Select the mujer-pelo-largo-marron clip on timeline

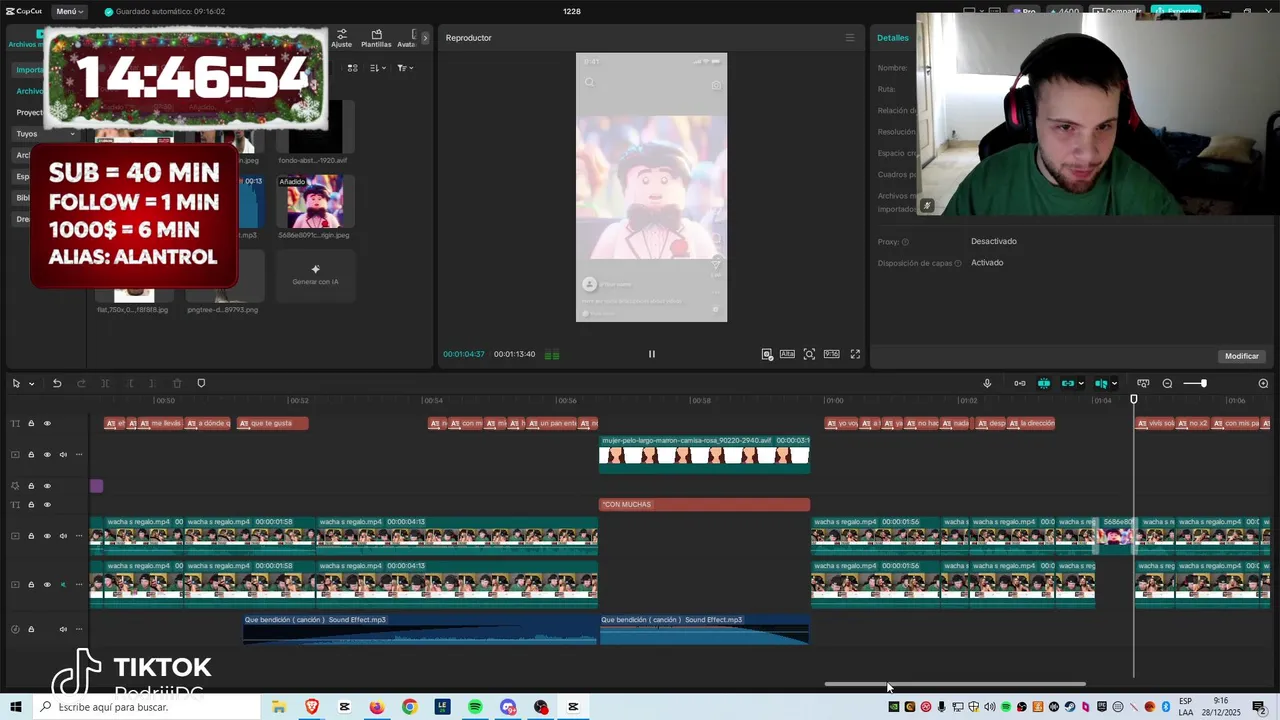click(704, 454)
